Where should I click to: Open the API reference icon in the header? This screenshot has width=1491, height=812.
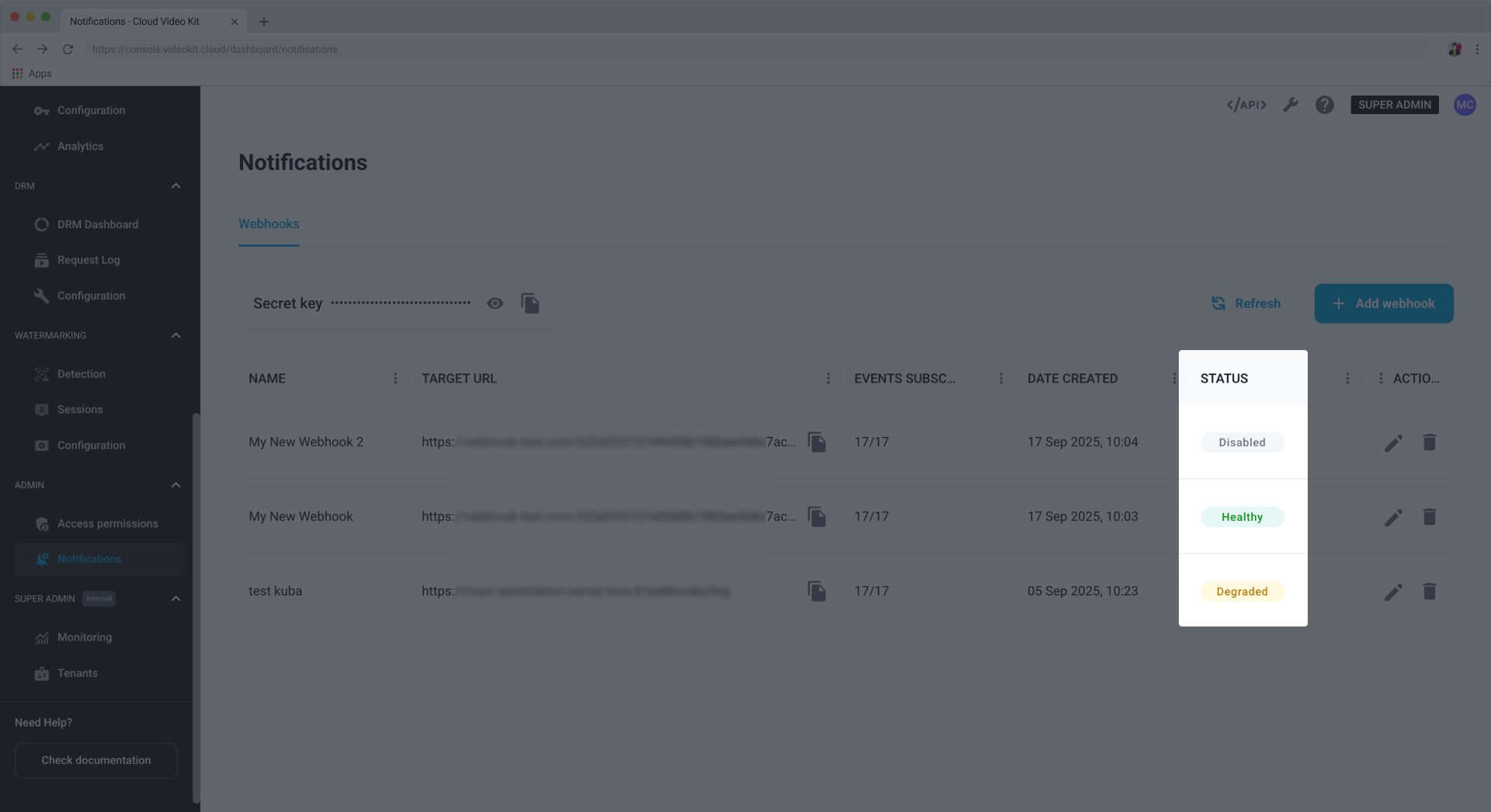pyautogui.click(x=1246, y=104)
